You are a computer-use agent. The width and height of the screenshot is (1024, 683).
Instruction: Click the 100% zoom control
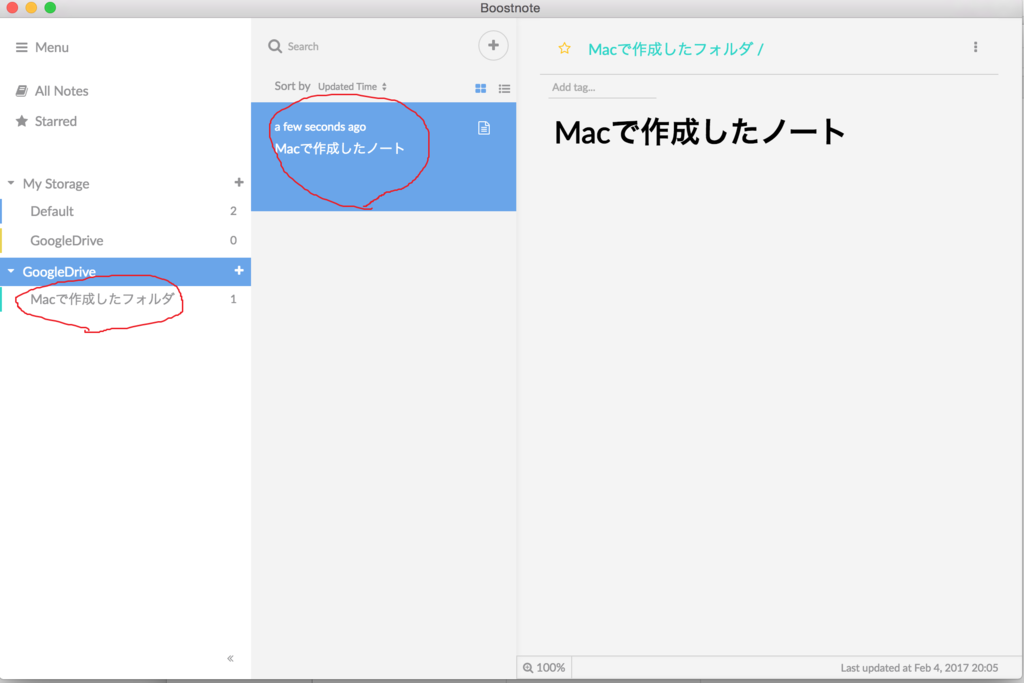tap(544, 667)
